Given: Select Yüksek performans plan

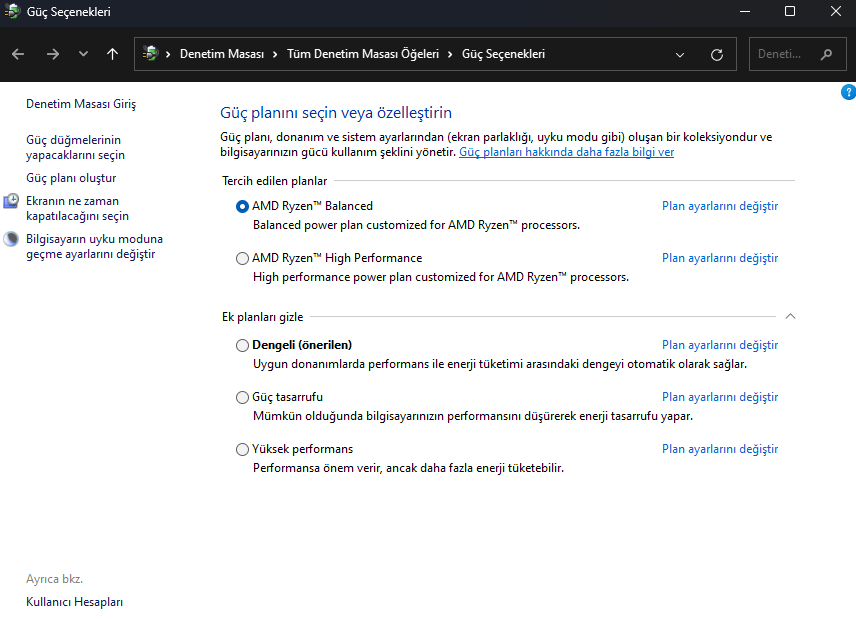Looking at the screenshot, I should 242,449.
